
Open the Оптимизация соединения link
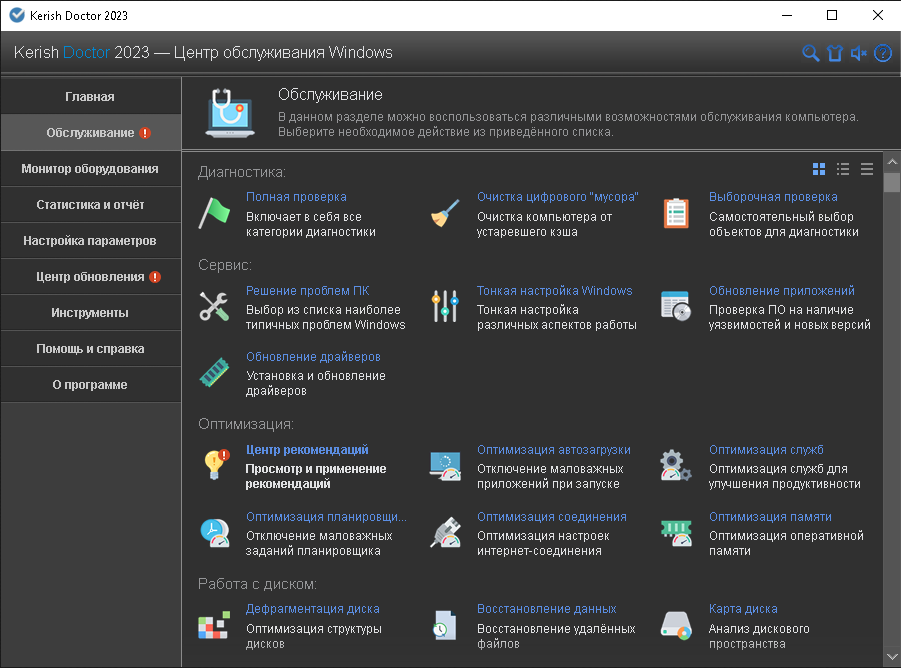[x=552, y=516]
